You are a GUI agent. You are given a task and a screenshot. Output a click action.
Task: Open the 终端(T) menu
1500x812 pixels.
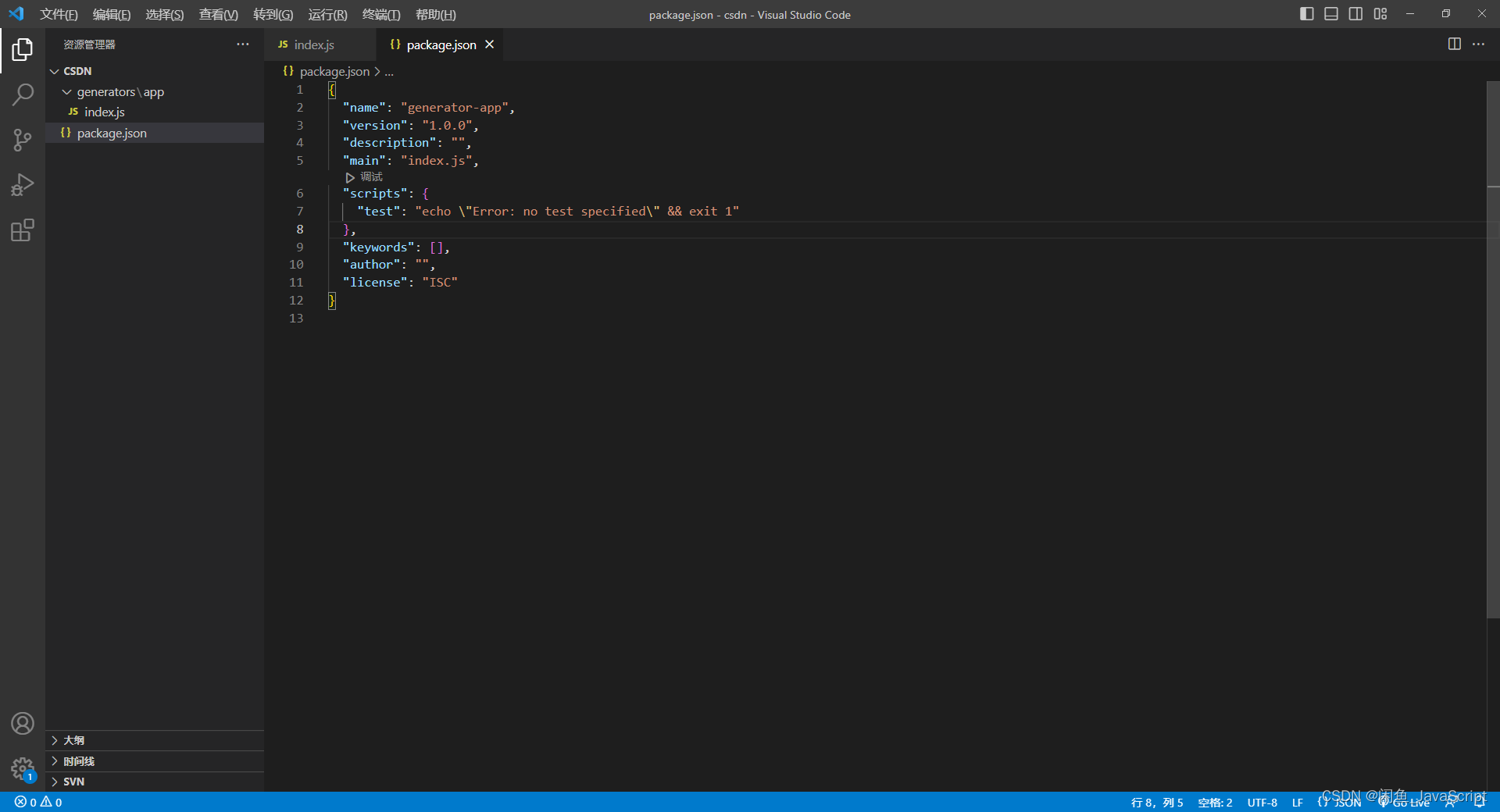click(x=381, y=15)
